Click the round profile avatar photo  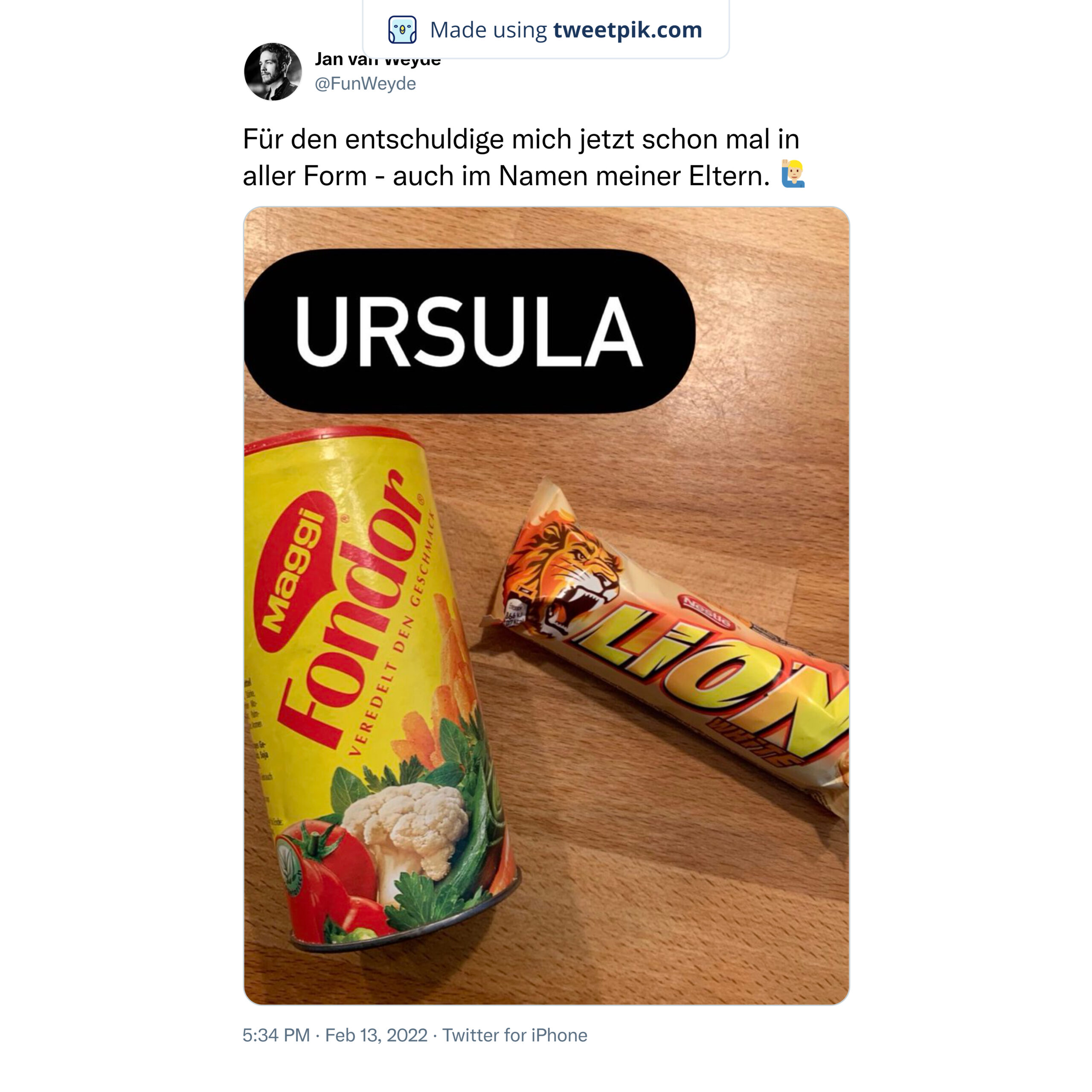point(273,72)
